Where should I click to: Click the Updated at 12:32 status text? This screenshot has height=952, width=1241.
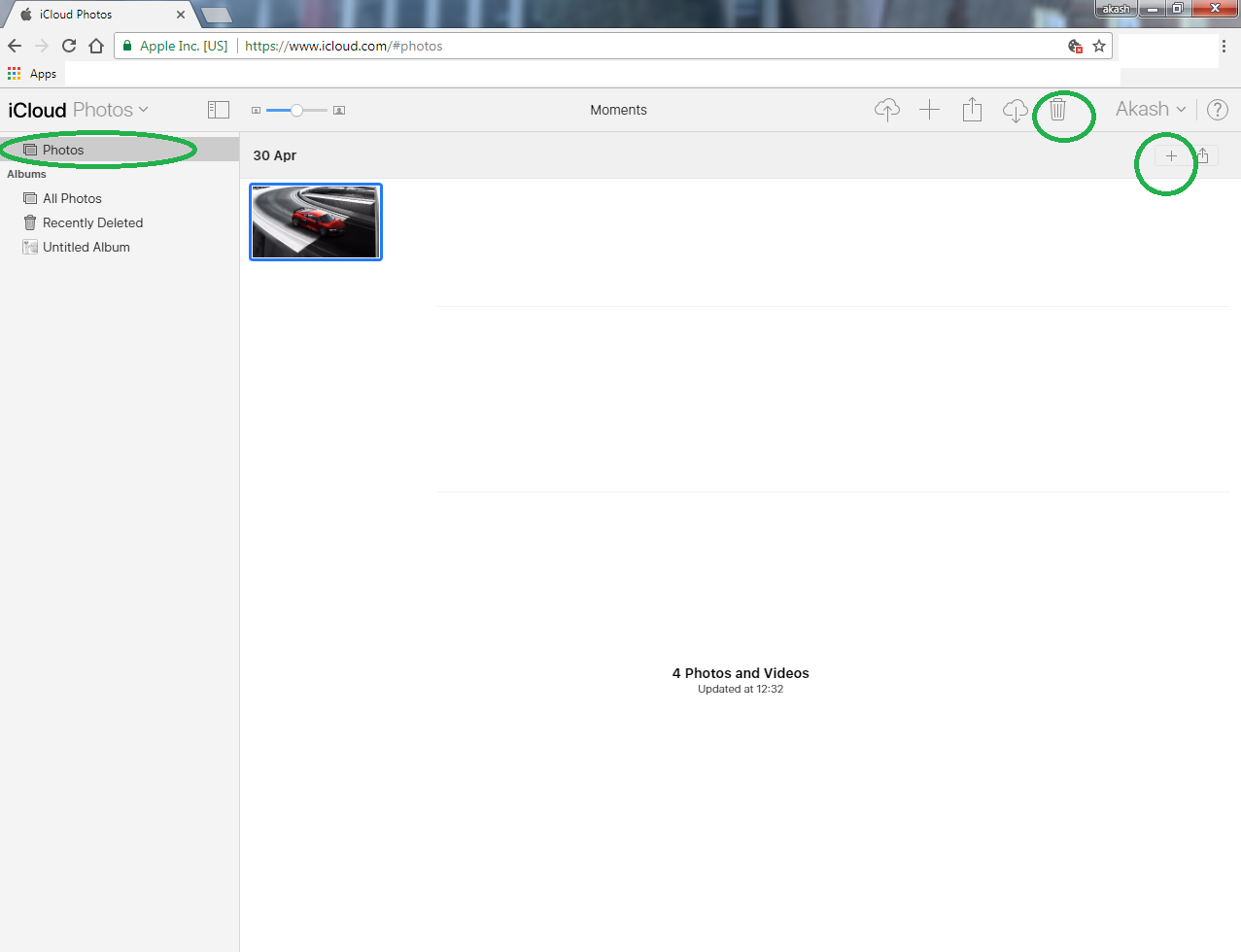pos(741,689)
